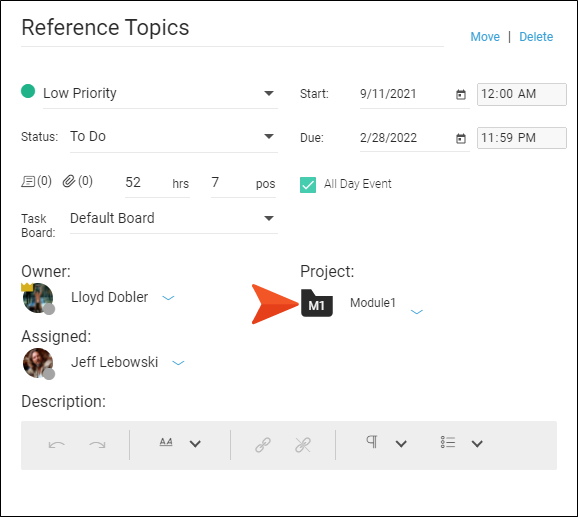Open the Due date calendar picker

click(x=461, y=139)
